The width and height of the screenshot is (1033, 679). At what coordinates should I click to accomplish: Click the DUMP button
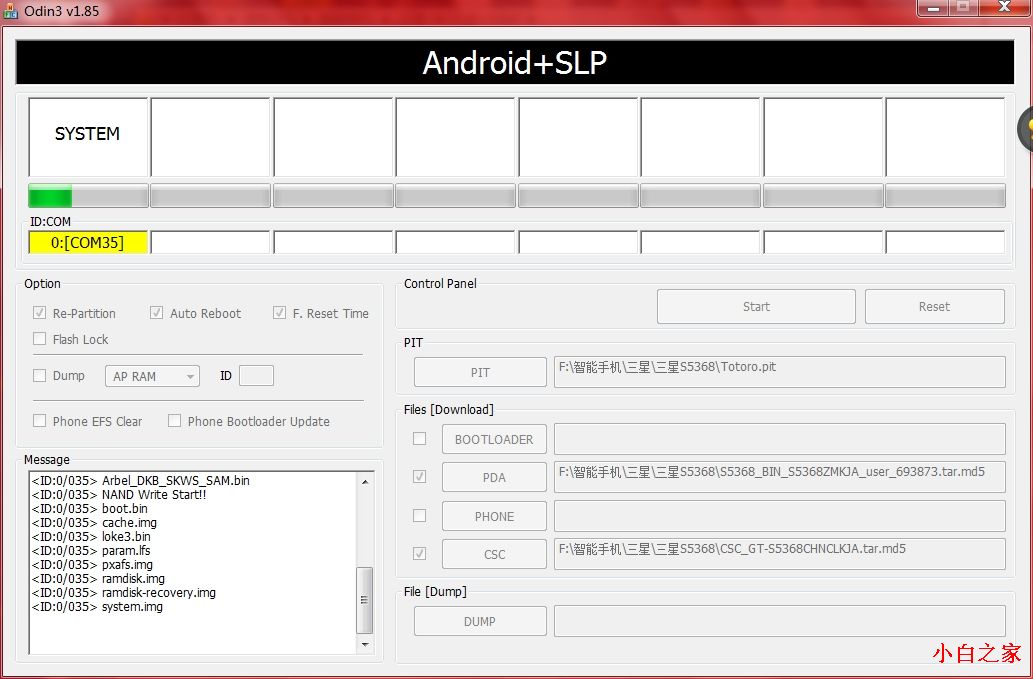480,621
